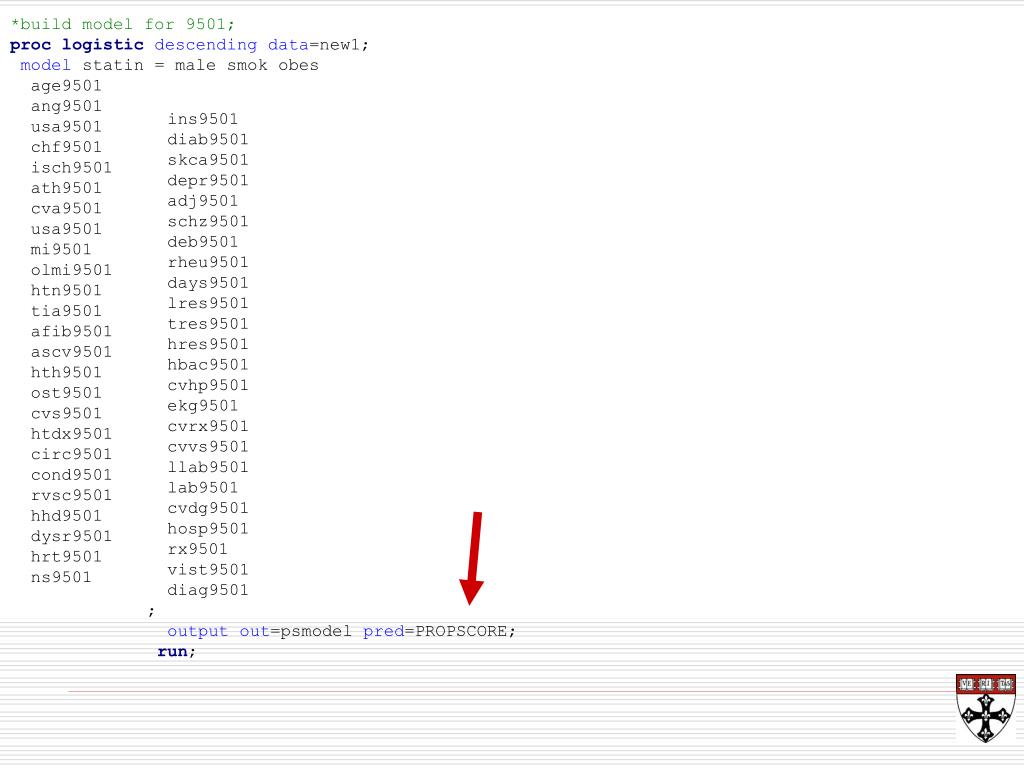Click the 'statin' outcome variable
The width and height of the screenshot is (1024, 768).
[112, 65]
